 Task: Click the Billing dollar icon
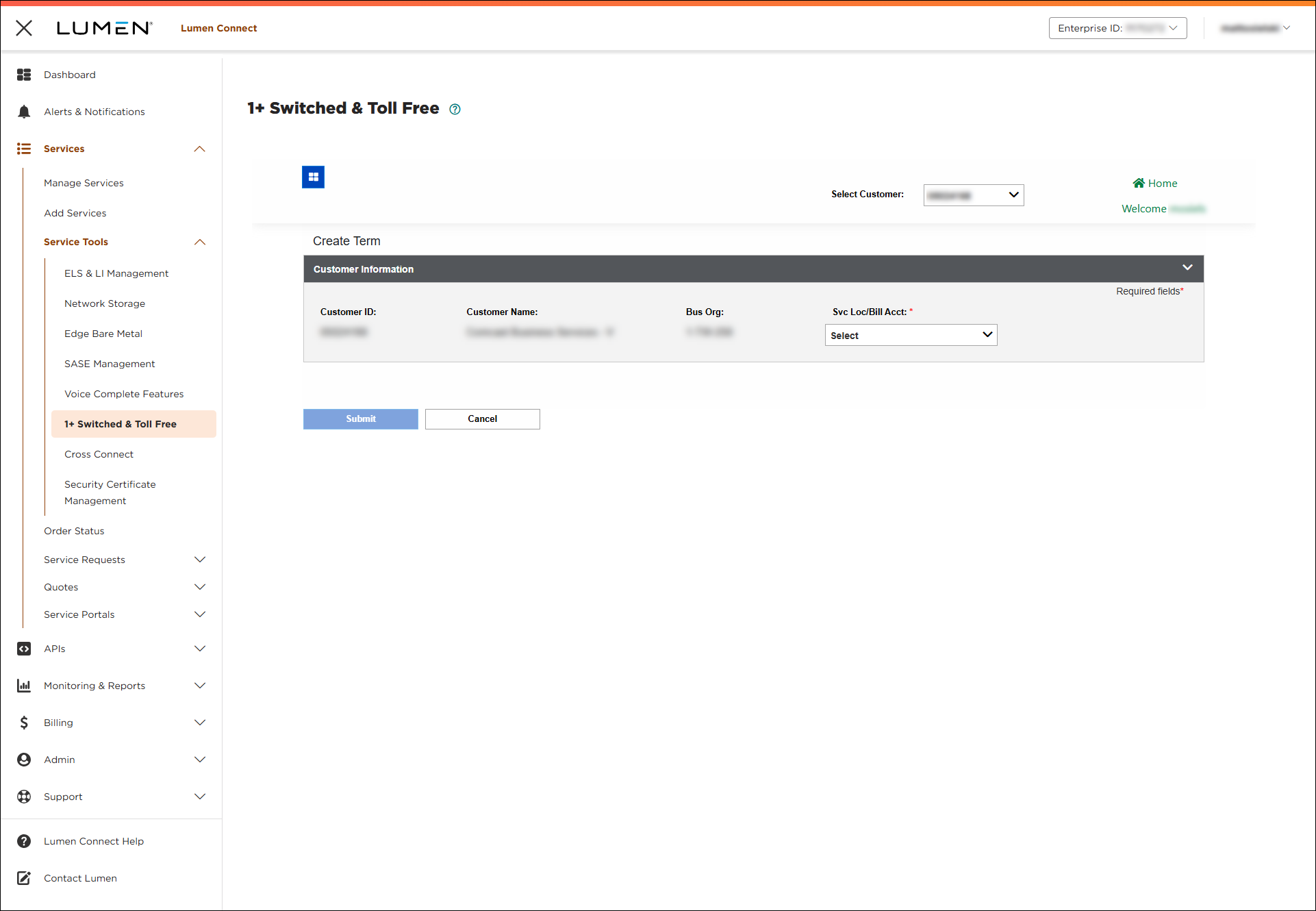pos(24,723)
